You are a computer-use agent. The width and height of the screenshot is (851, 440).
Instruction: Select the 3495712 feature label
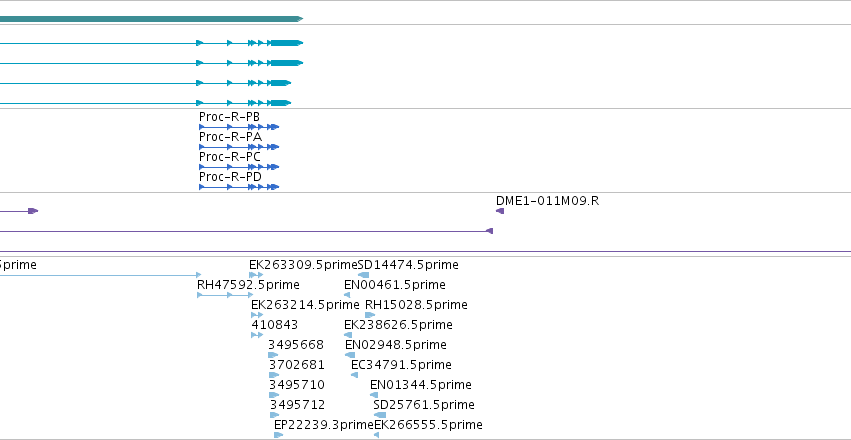pos(297,405)
